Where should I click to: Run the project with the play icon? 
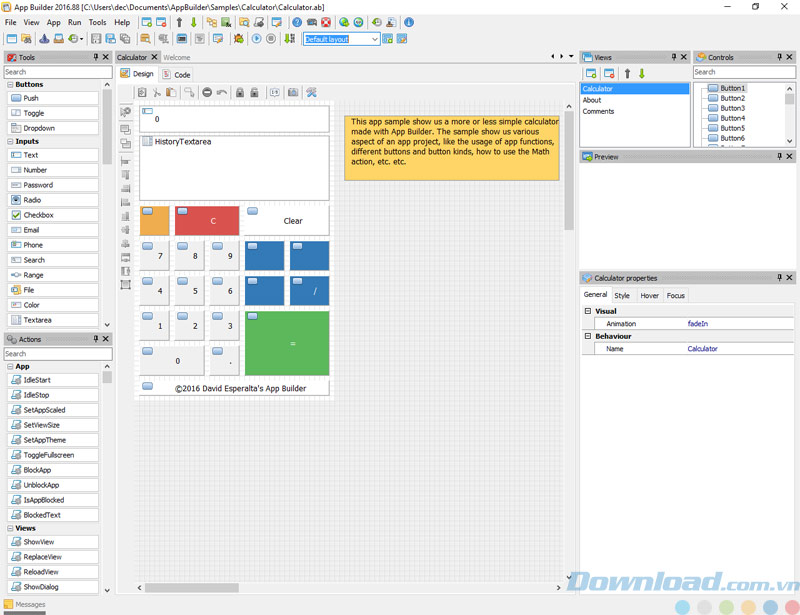click(255, 38)
